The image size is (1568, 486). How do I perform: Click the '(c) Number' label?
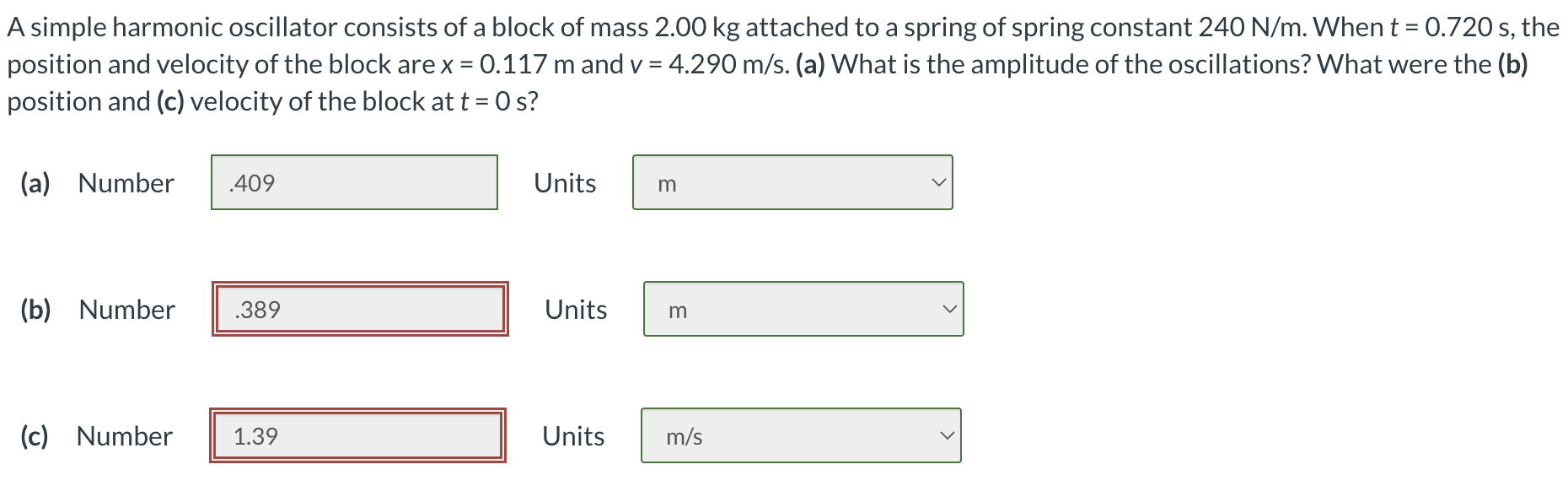[95, 436]
